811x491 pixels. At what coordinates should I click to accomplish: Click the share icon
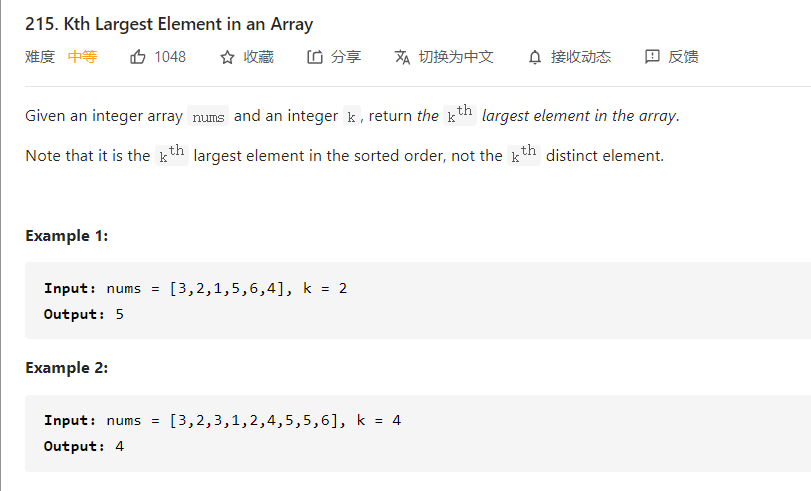pos(315,57)
